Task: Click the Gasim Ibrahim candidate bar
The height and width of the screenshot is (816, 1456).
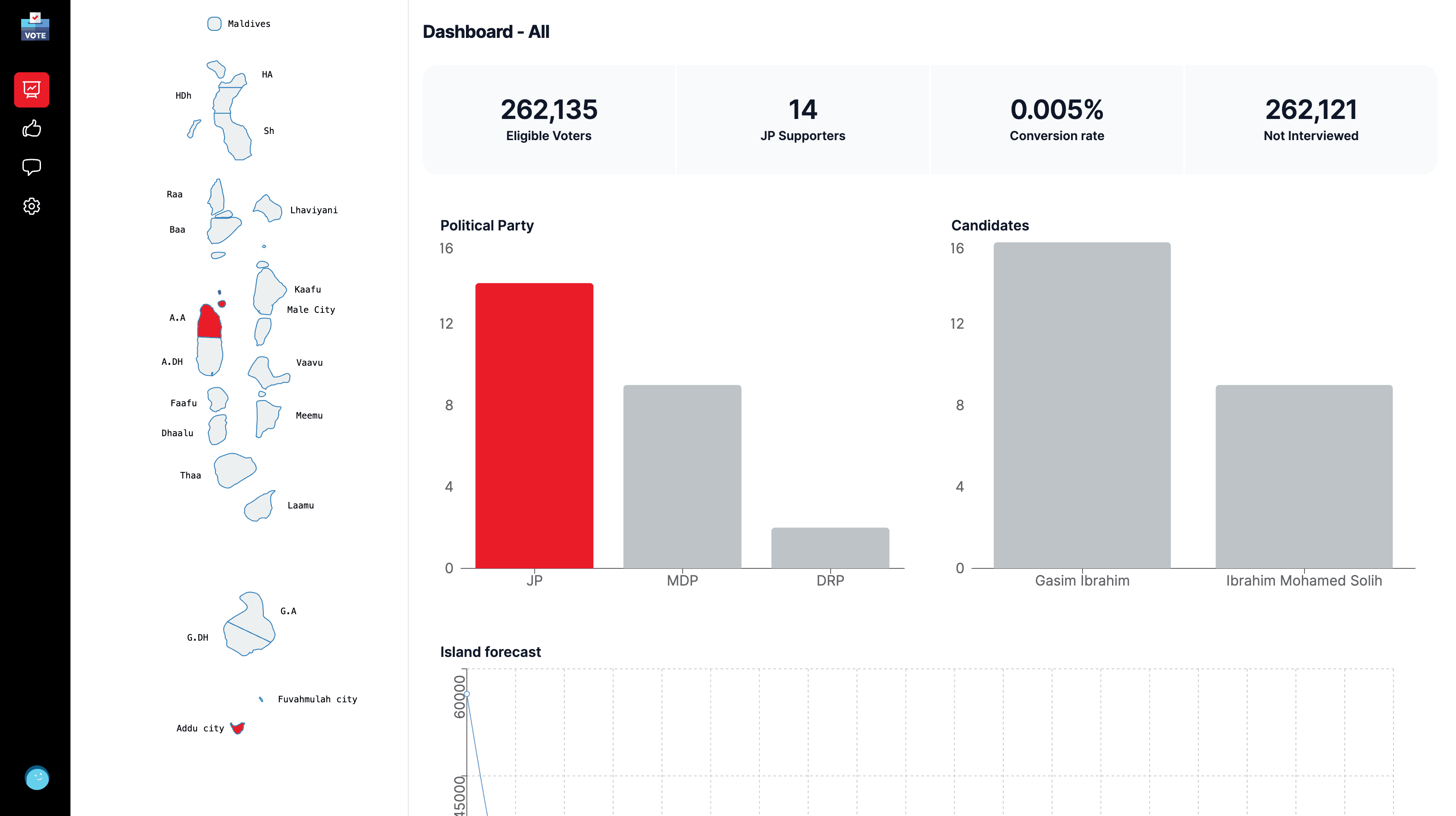Action: tap(1082, 405)
